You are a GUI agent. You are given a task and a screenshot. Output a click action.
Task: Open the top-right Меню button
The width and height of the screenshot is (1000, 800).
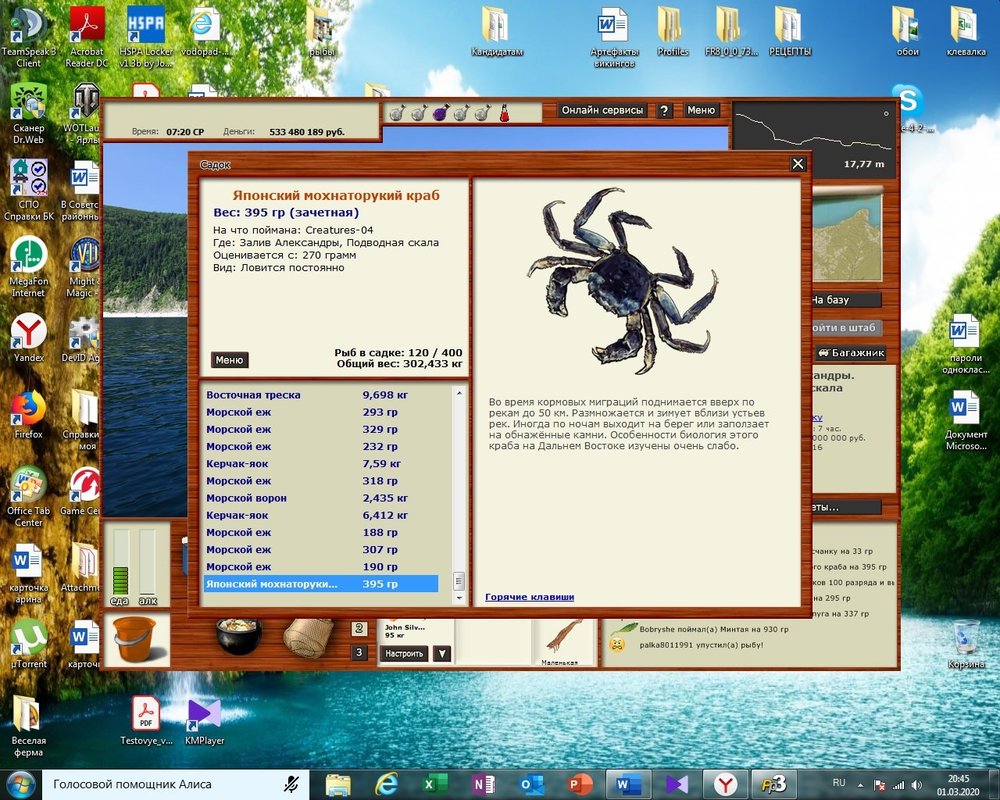coord(701,111)
